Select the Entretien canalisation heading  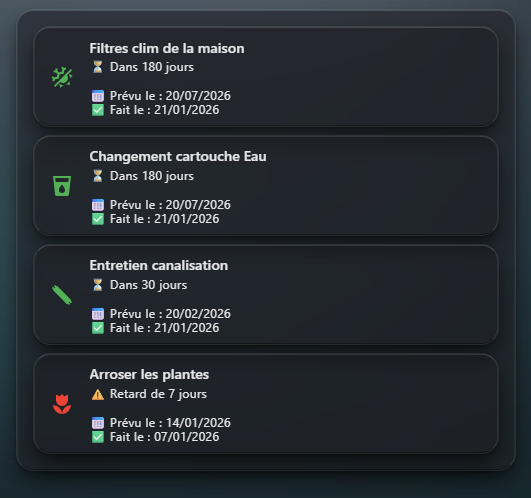point(159,265)
